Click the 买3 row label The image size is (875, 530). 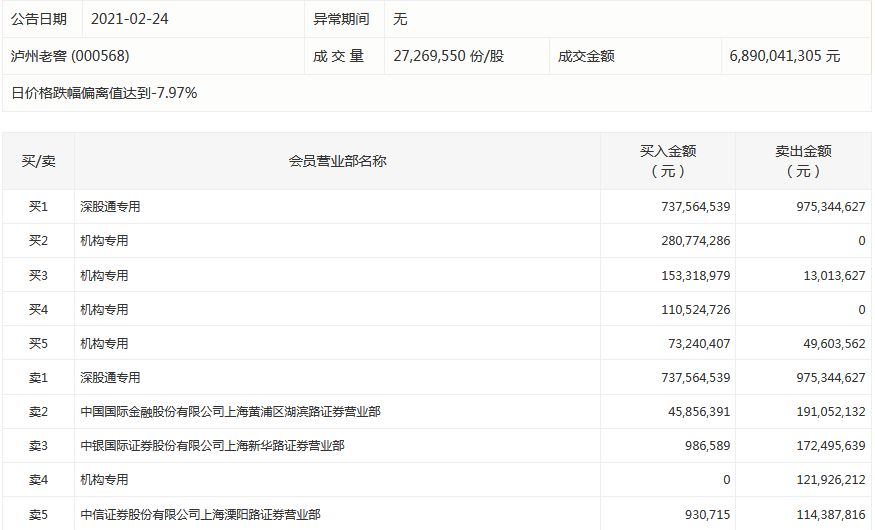point(38,275)
